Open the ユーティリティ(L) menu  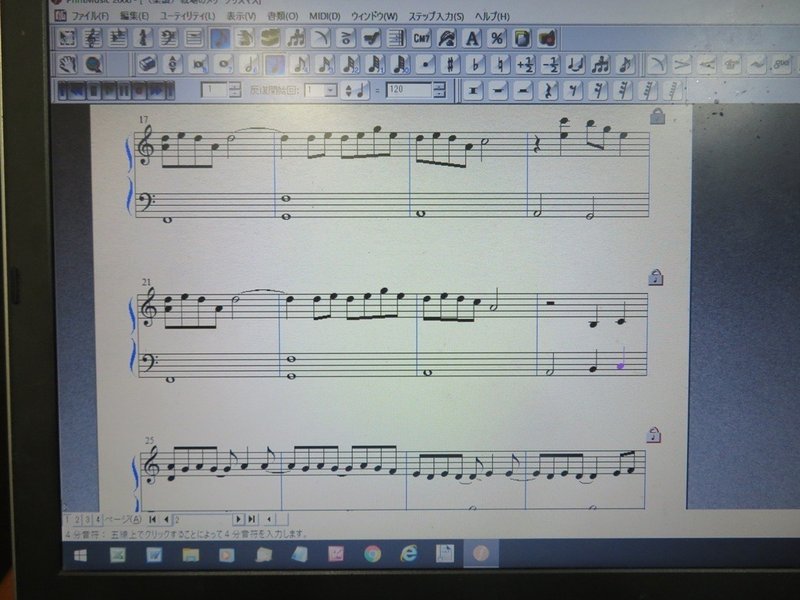[187, 16]
